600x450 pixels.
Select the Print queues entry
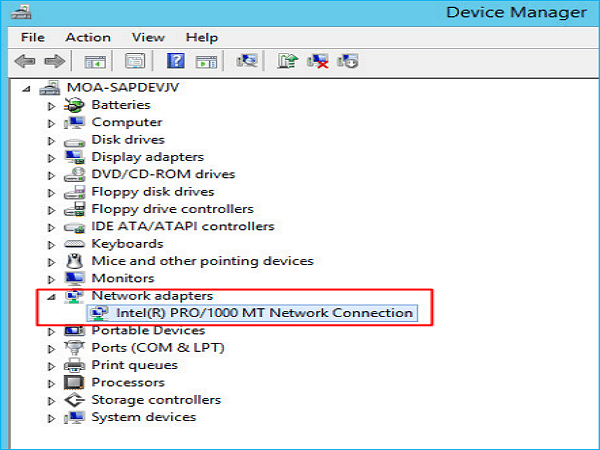pyautogui.click(x=134, y=365)
